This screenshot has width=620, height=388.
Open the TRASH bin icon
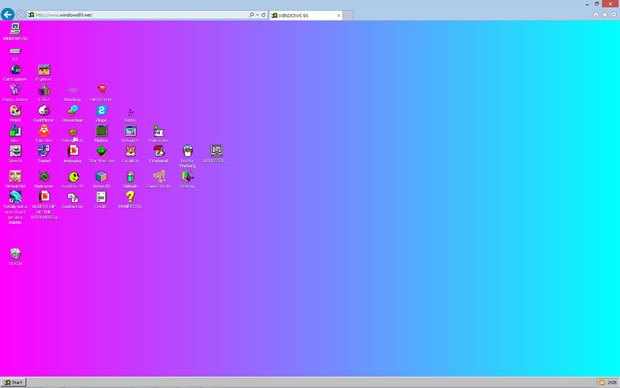[x=15, y=256]
